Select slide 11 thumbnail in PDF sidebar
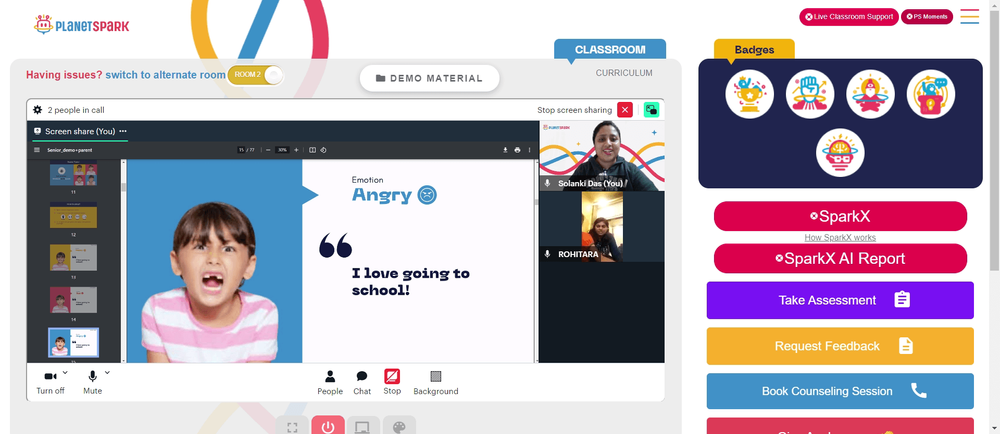This screenshot has width=1000, height=434. point(73,174)
